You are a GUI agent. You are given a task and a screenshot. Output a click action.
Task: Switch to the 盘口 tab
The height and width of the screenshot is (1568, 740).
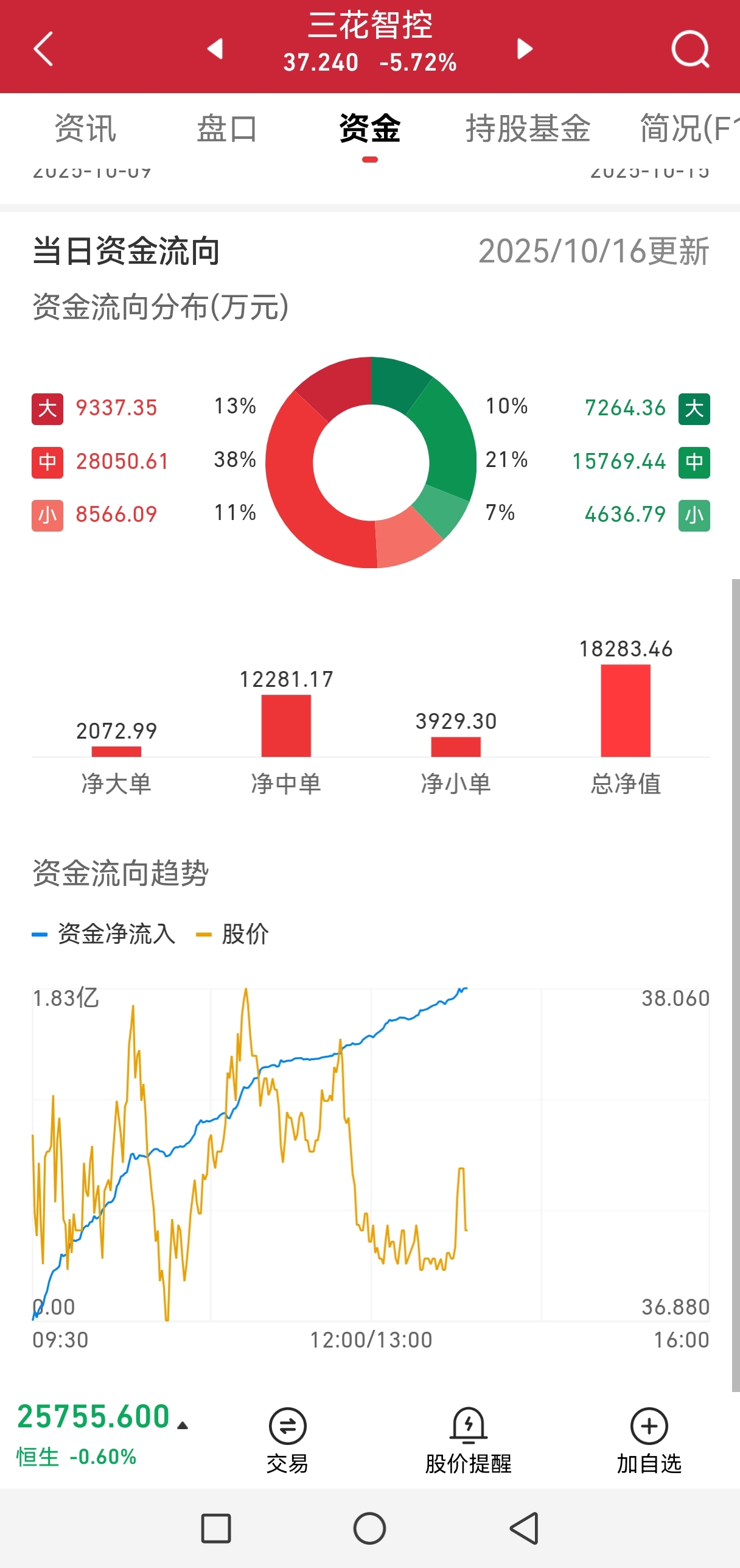pyautogui.click(x=227, y=128)
